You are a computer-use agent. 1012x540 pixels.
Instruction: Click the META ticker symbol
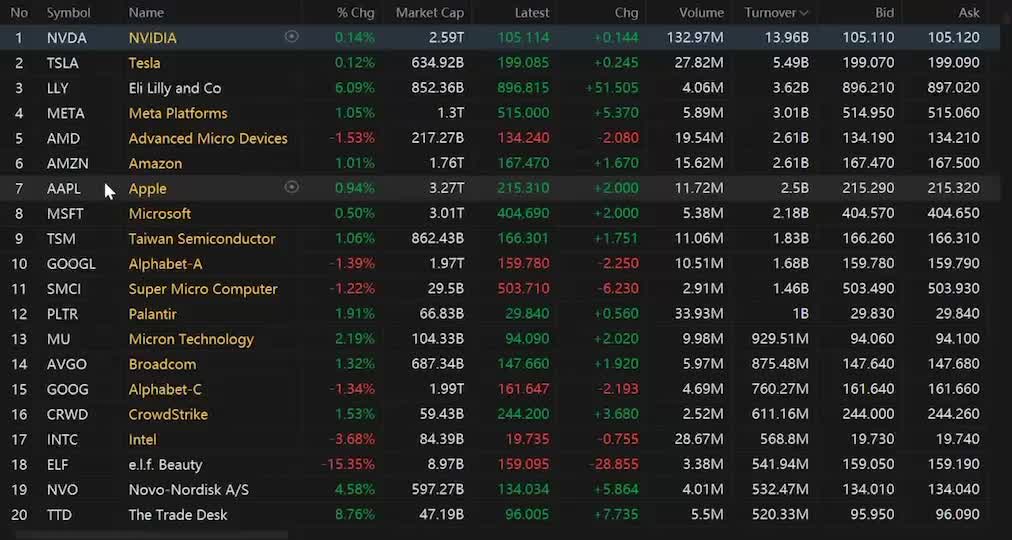[65, 113]
